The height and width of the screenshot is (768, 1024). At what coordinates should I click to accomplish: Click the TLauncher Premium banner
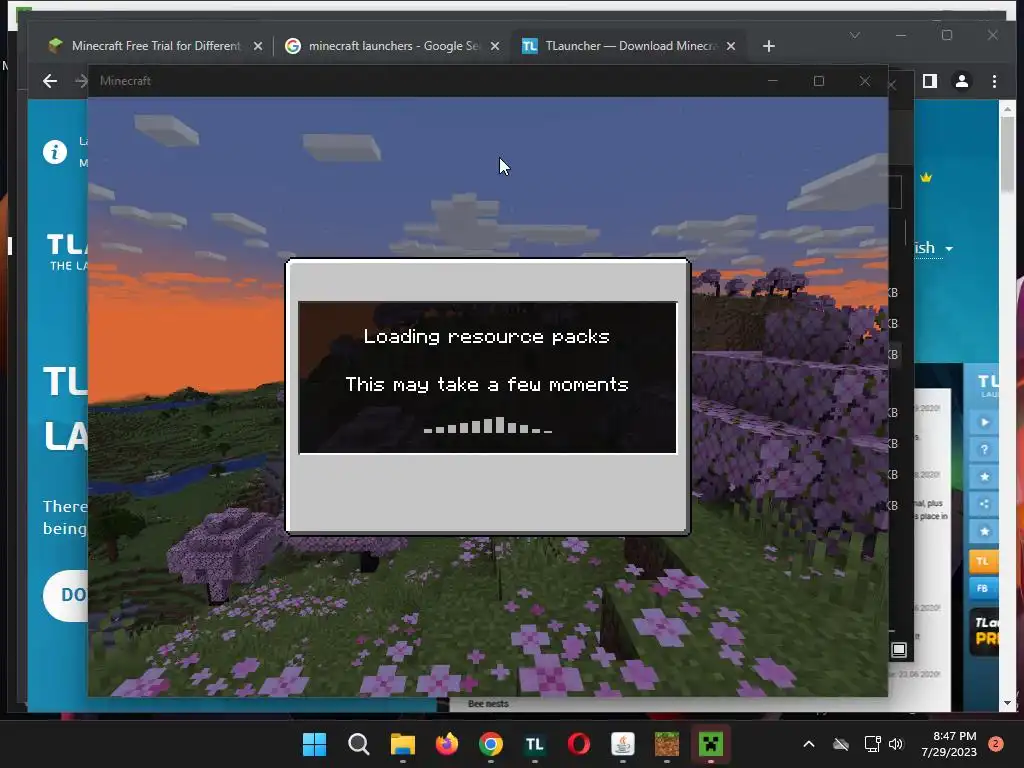tap(985, 632)
